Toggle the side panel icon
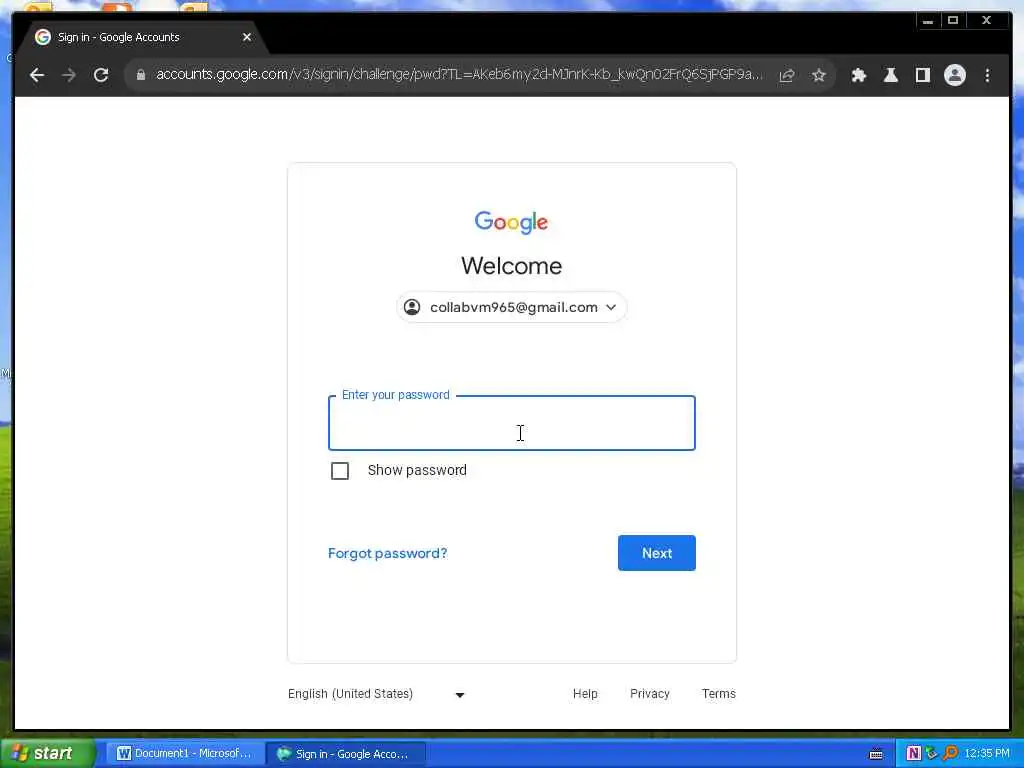Image resolution: width=1024 pixels, height=768 pixels. (x=923, y=75)
